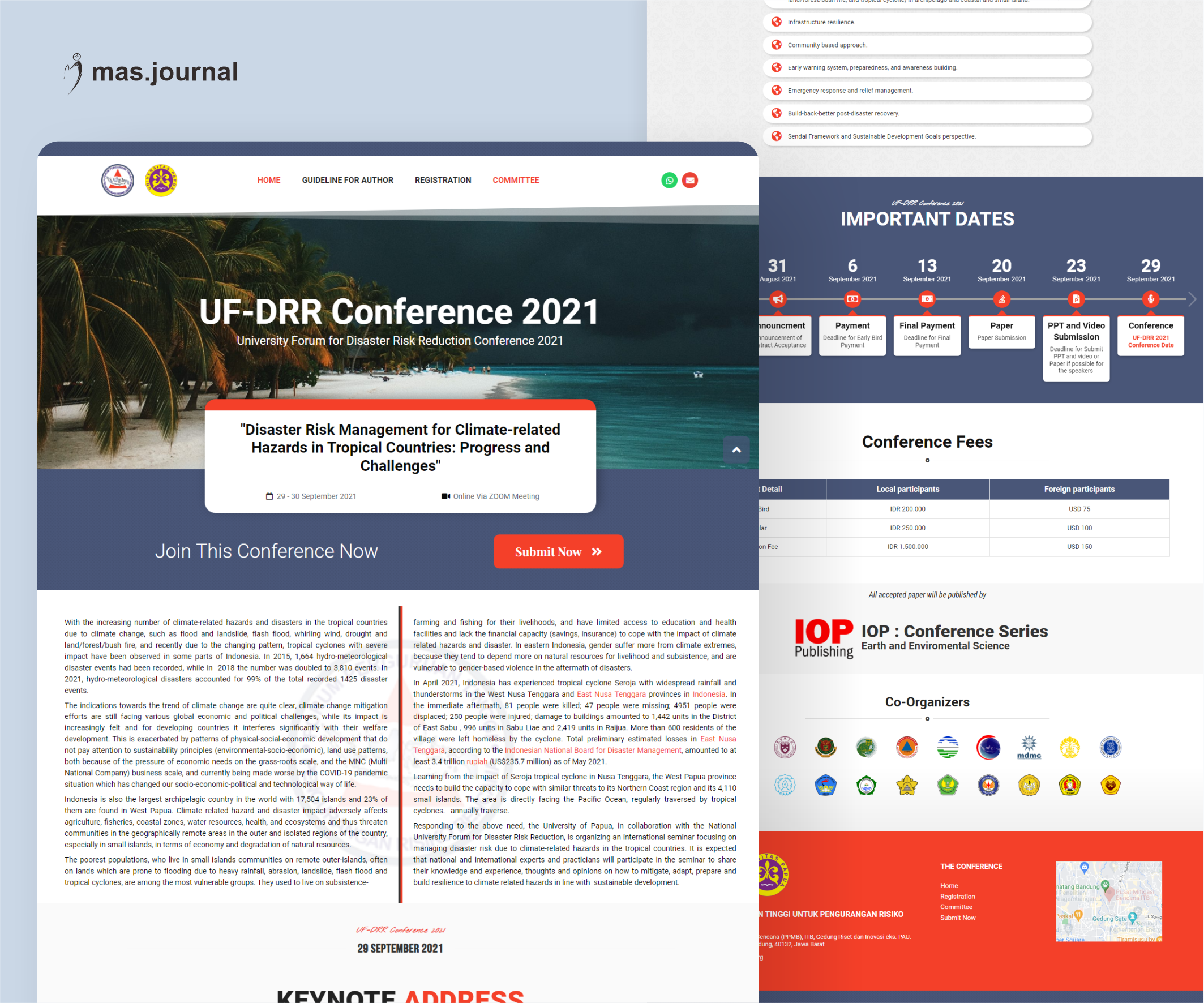The height and width of the screenshot is (1003, 1204).
Task: Click the Paper Submission card
Action: point(1001,332)
